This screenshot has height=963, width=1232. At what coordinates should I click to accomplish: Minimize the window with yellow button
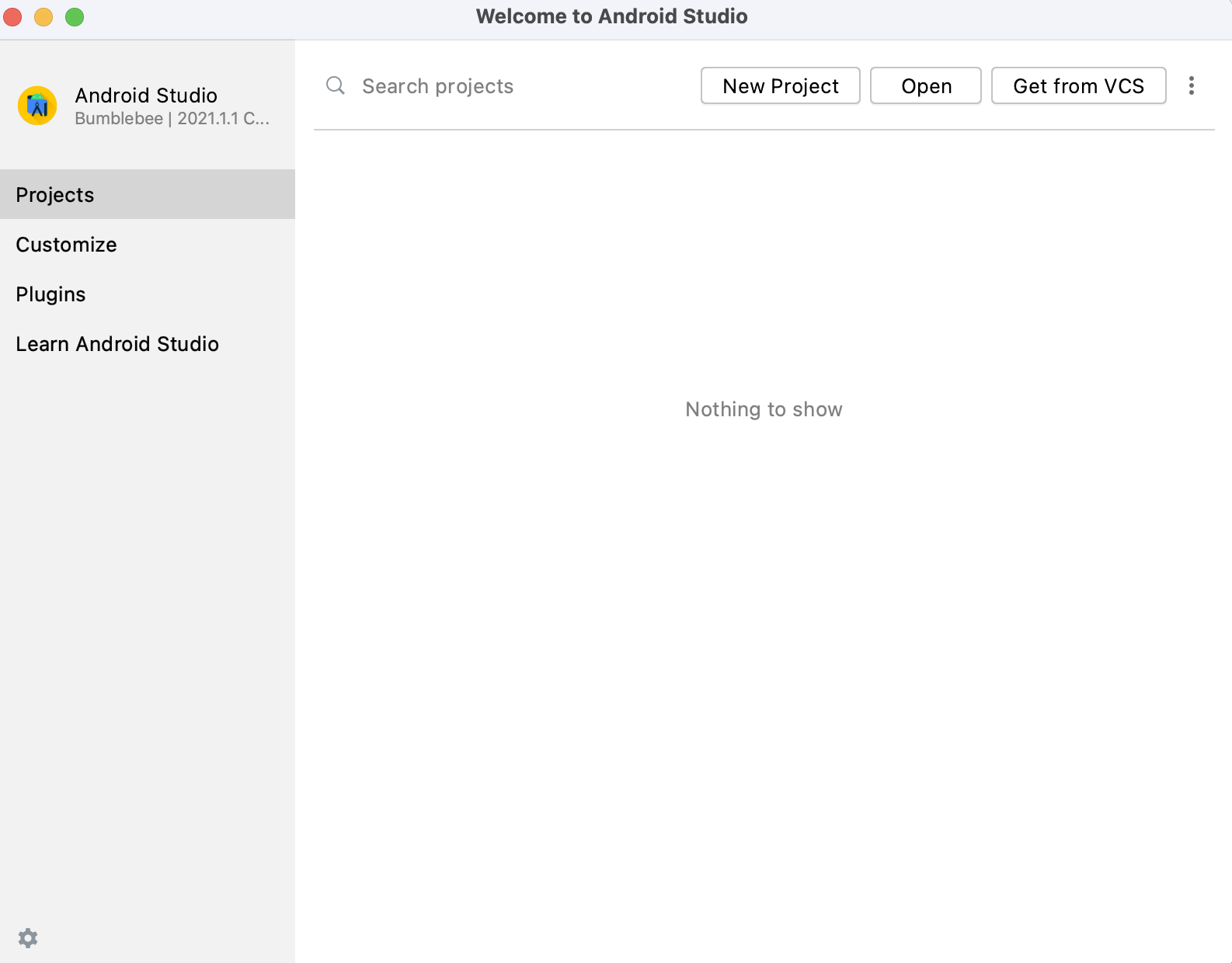point(44,16)
